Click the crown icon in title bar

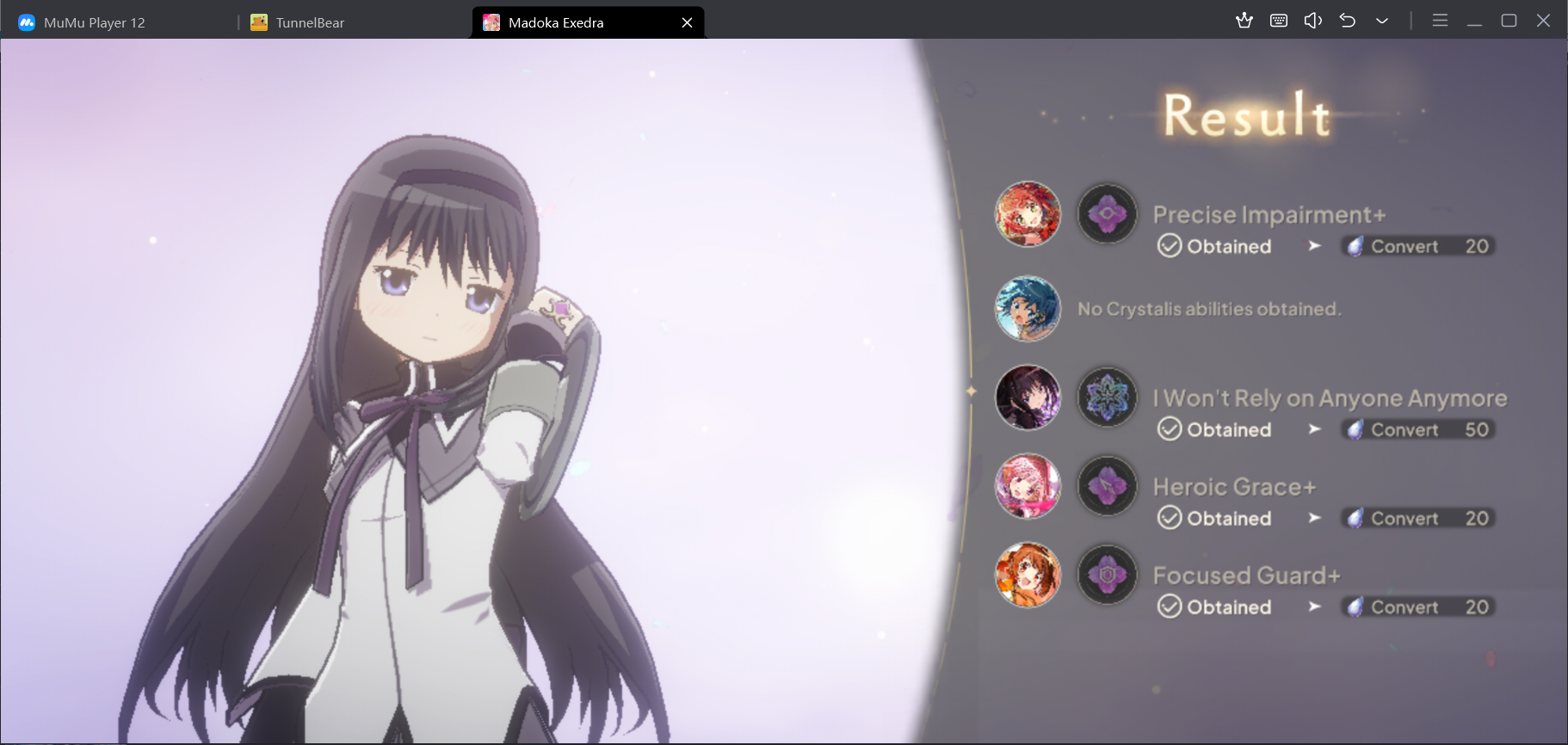pyautogui.click(x=1244, y=21)
